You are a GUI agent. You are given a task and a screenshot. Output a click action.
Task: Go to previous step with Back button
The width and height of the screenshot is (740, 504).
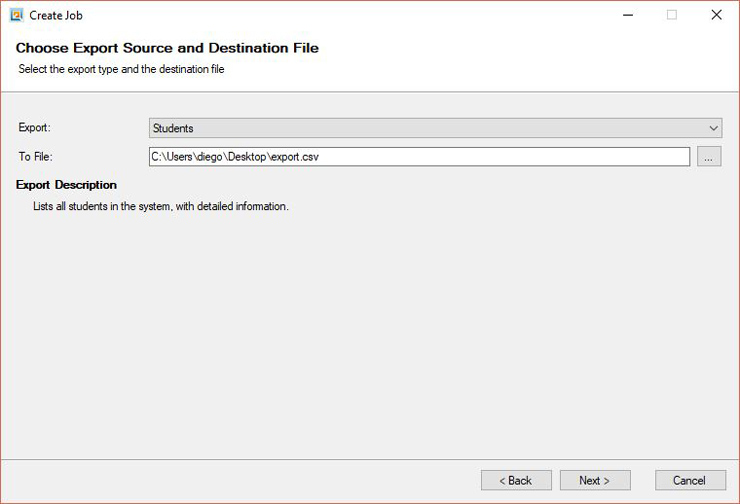tap(516, 480)
